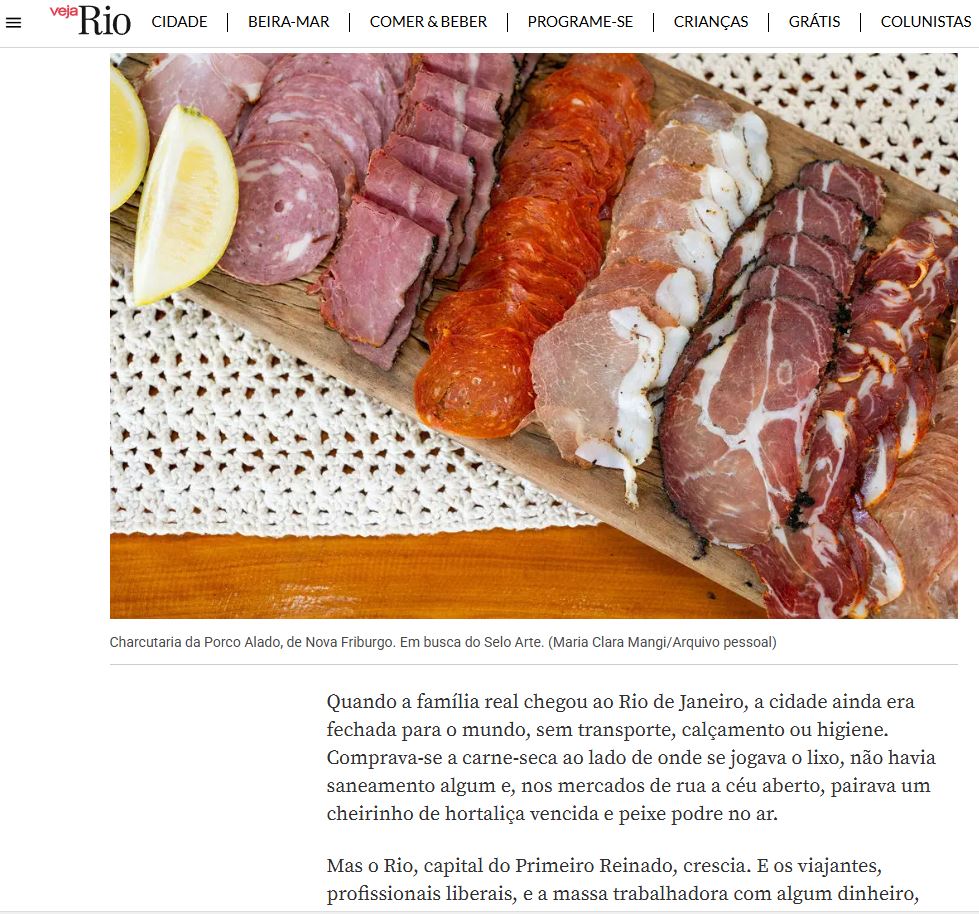Viewport: 979px width, 914px height.
Task: Select the GRÁTIS navigation link
Action: (814, 22)
